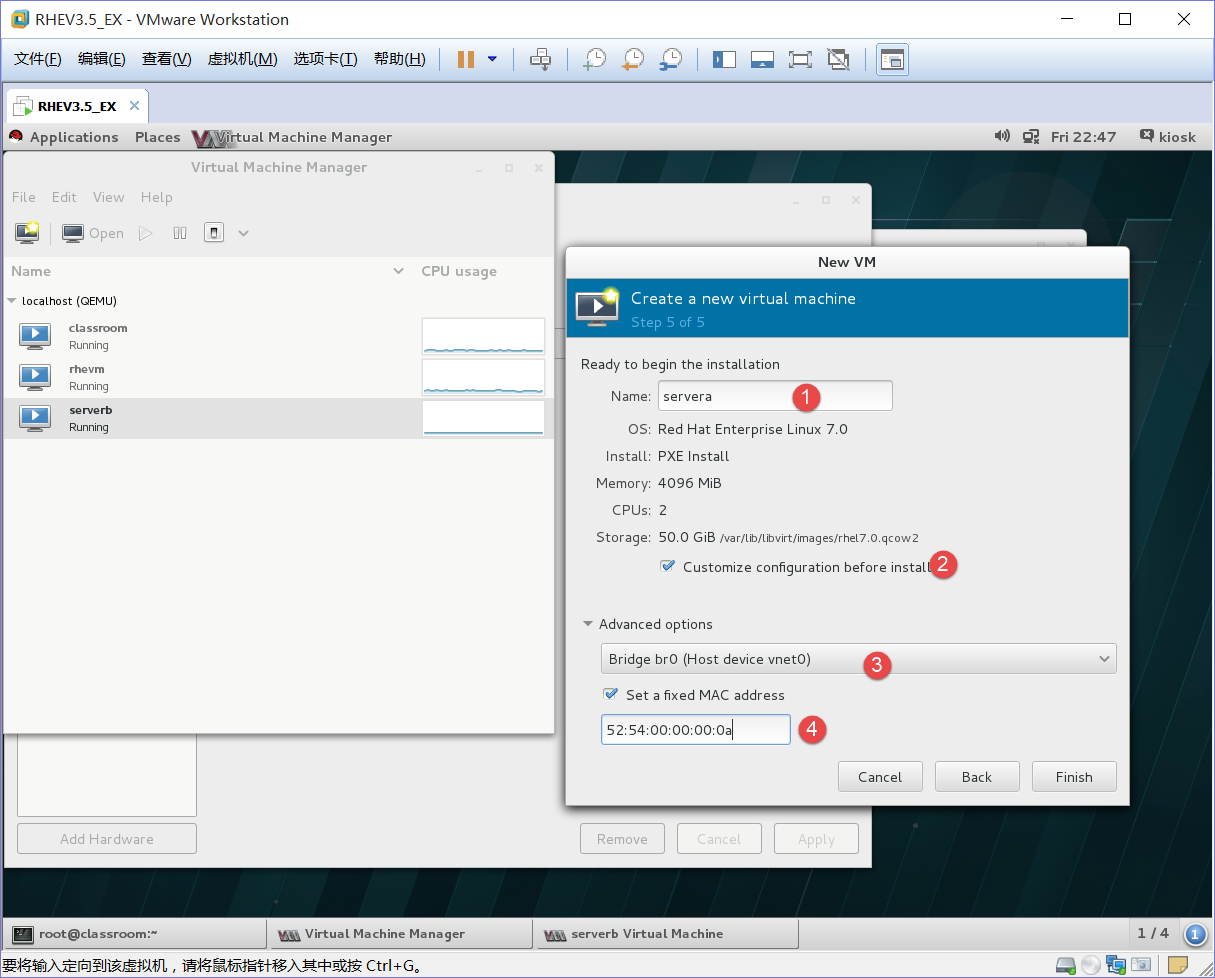1215x978 pixels.
Task: Select the classroom virtual machine
Action: (278, 336)
